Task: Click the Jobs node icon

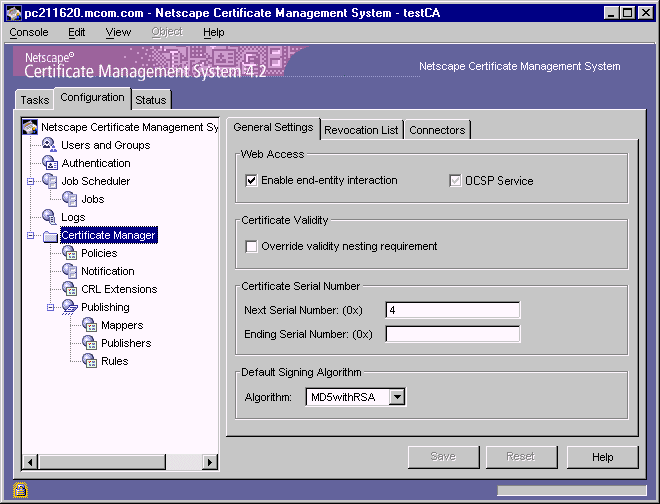Action: 69,199
